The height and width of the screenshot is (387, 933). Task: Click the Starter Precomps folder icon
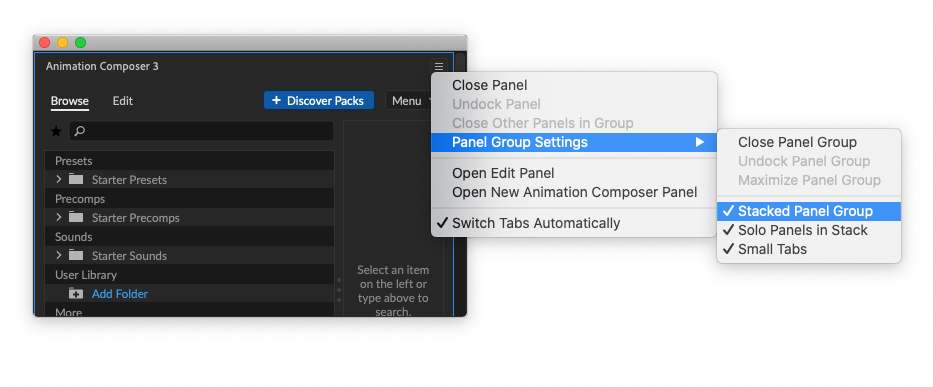pos(76,217)
